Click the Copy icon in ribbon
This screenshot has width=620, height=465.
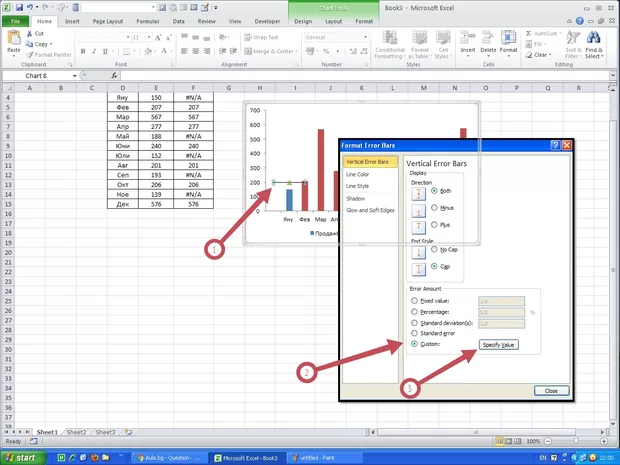[29, 44]
